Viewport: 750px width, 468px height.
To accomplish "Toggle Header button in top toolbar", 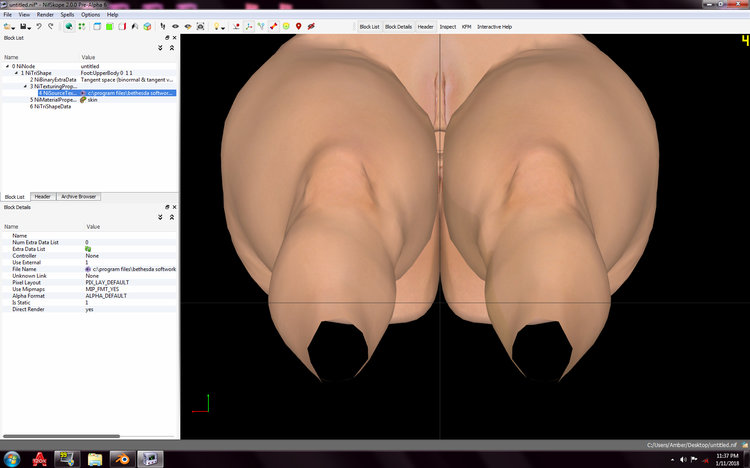I will (x=425, y=27).
